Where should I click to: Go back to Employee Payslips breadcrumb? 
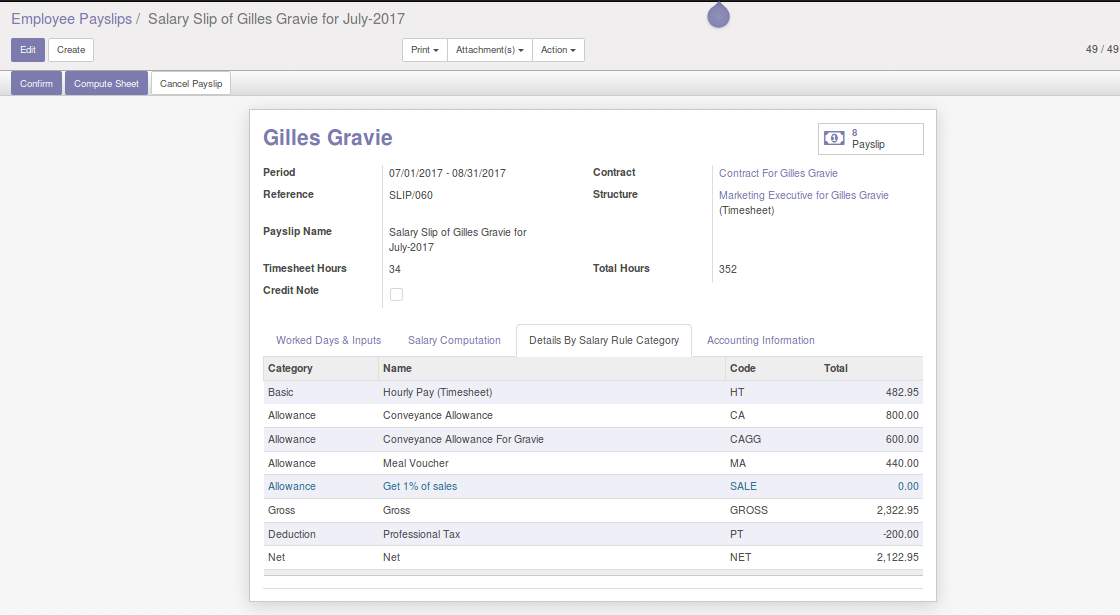click(71, 19)
